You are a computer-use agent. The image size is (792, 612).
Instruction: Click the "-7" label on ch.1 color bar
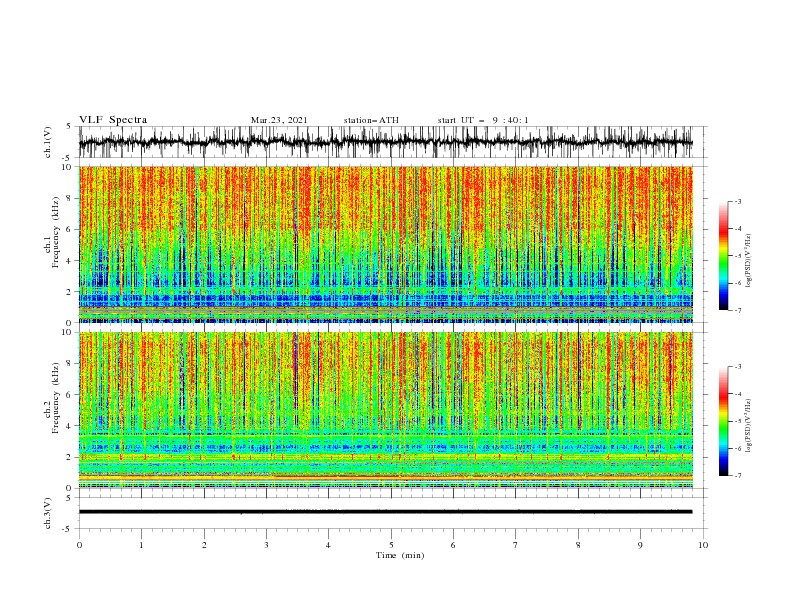737,310
